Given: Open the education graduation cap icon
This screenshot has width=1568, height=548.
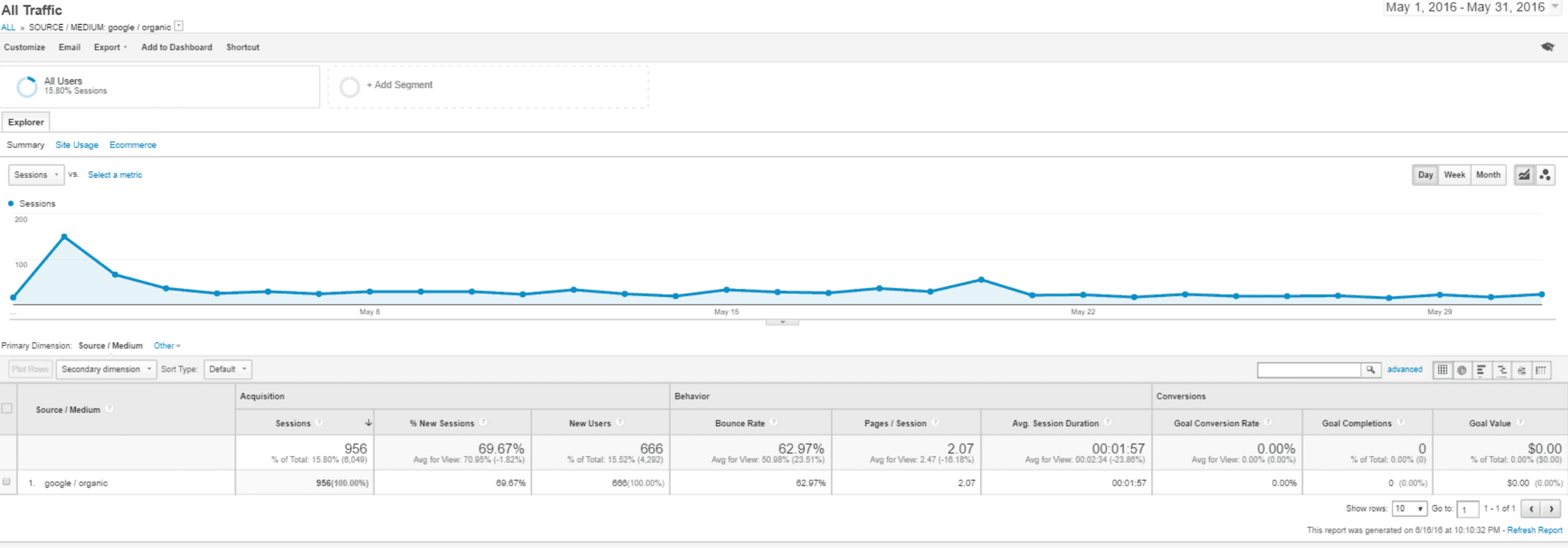Looking at the screenshot, I should tap(1548, 47).
